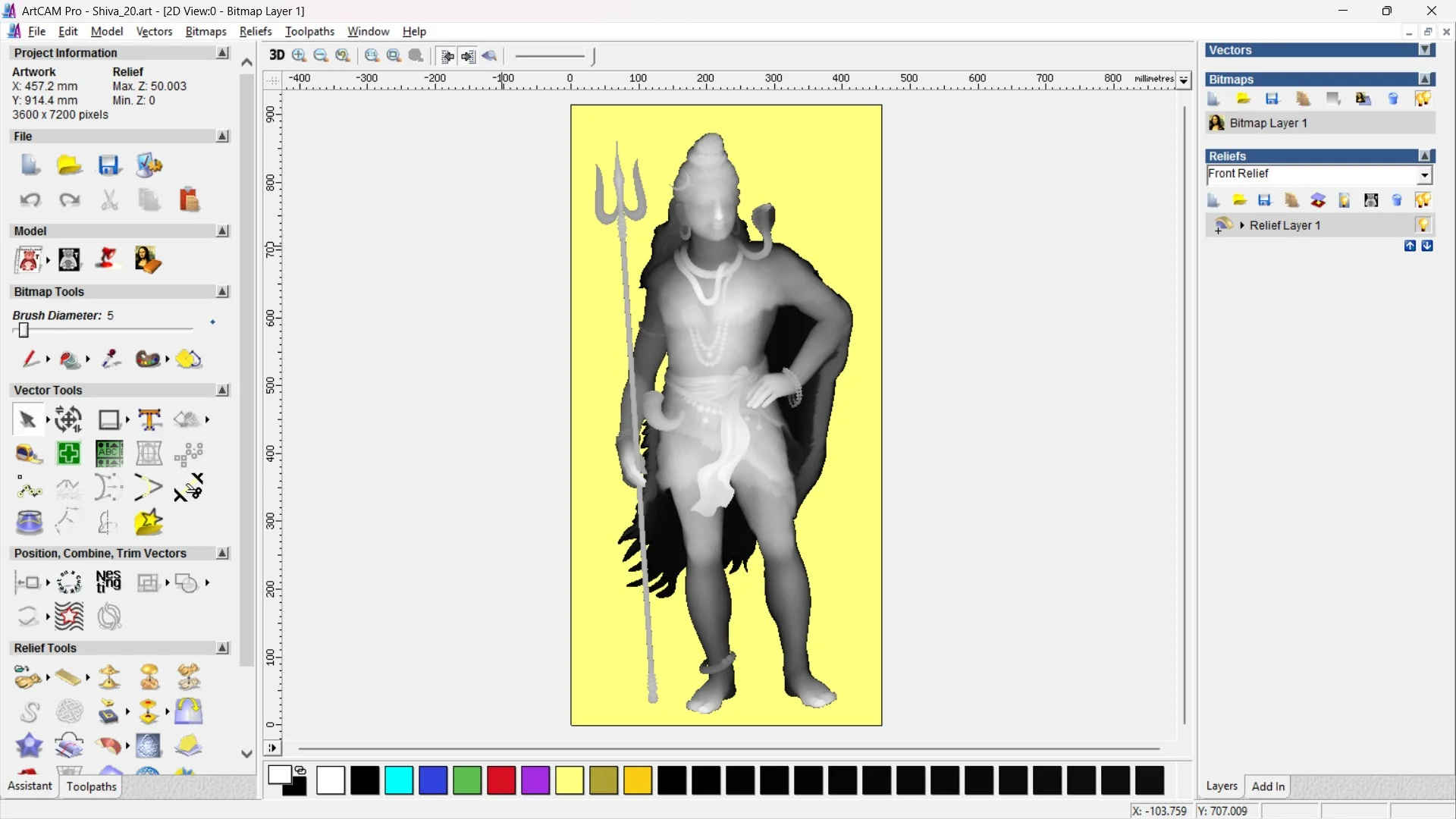Toggle visibility of all relief layers

point(1423,199)
